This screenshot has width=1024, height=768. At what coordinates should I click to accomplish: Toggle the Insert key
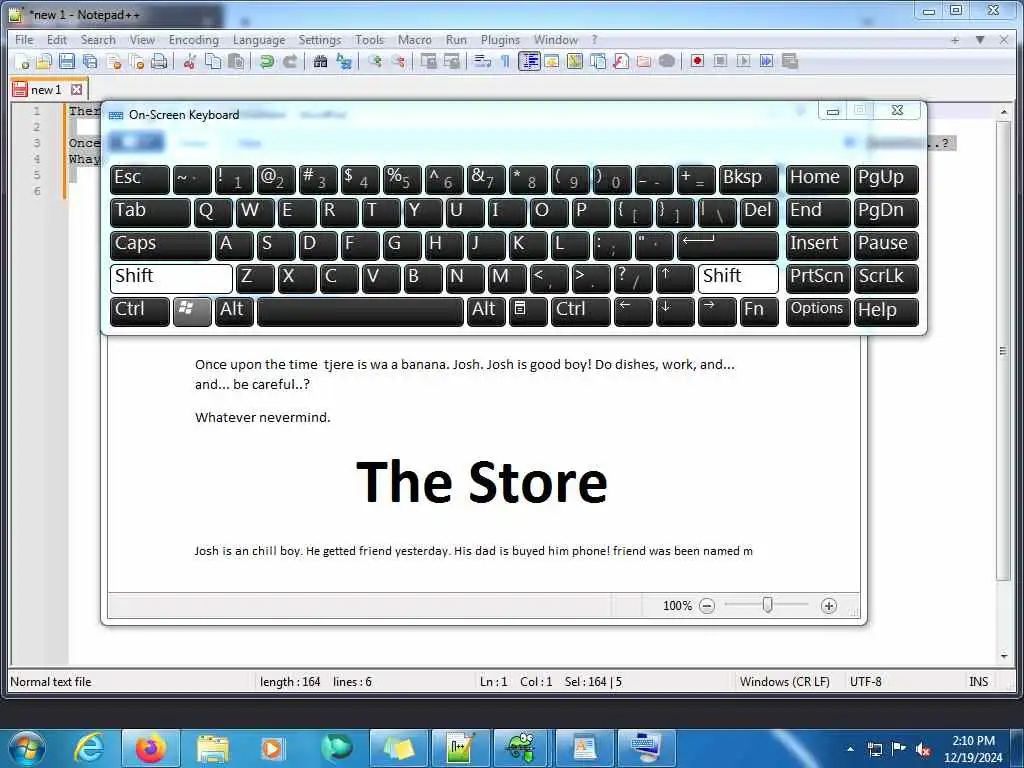click(x=818, y=244)
